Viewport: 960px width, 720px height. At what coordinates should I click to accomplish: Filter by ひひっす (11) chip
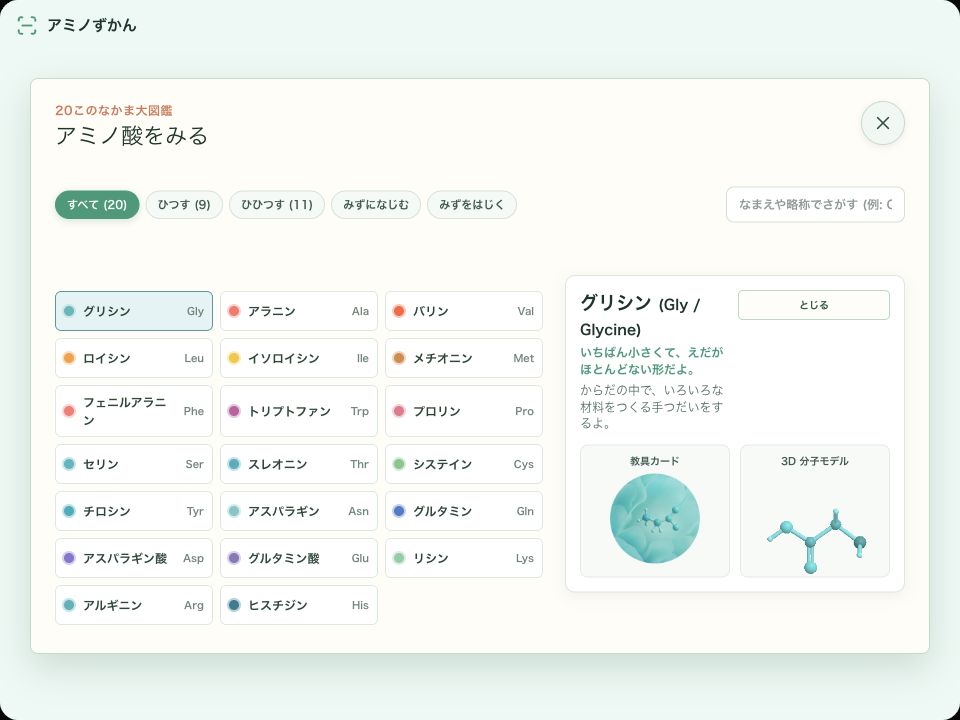[277, 204]
